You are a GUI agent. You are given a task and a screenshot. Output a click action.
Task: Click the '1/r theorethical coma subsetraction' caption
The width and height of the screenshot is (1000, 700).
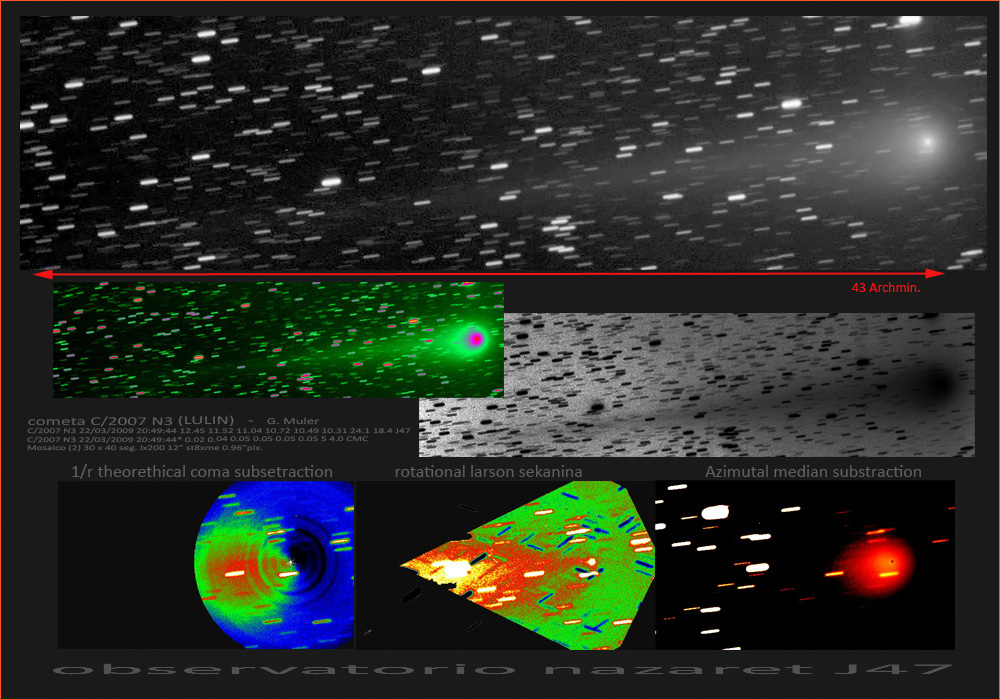pos(201,472)
